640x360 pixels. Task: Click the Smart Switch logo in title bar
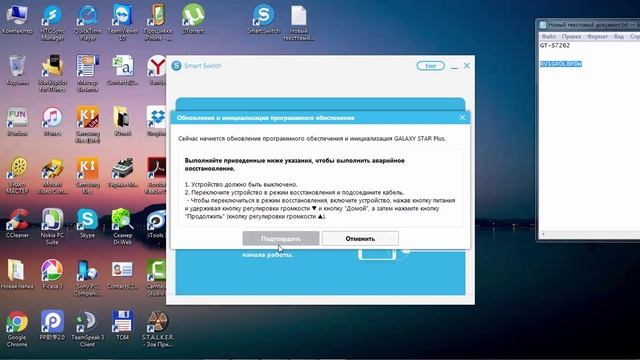pyautogui.click(x=176, y=66)
